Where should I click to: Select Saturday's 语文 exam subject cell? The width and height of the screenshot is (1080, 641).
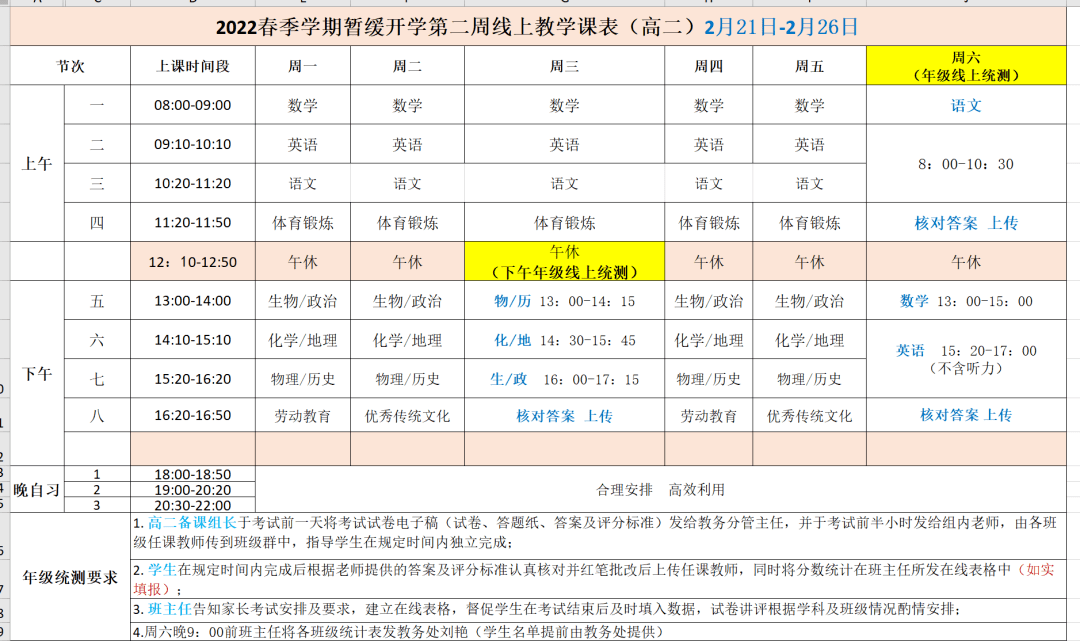[964, 104]
